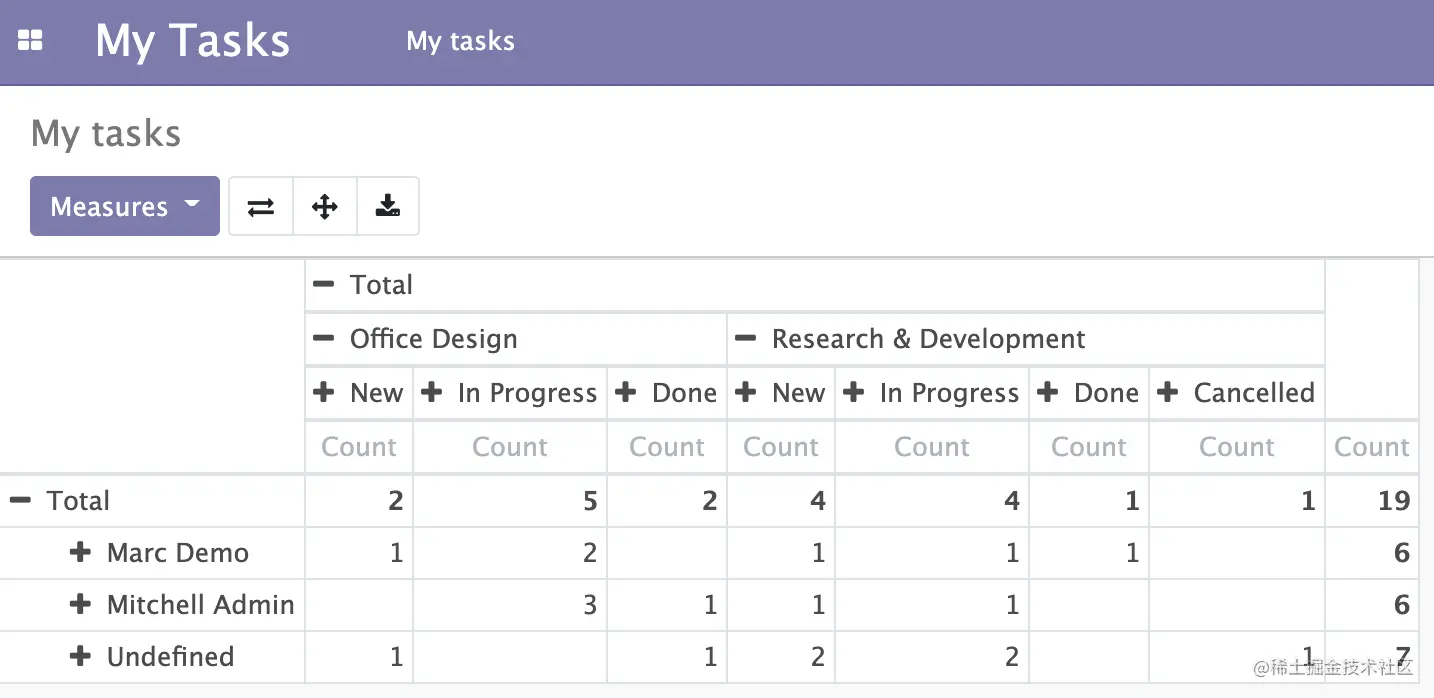Open the My tasks menu item
Image resolution: width=1434 pixels, height=698 pixels.
(x=460, y=41)
